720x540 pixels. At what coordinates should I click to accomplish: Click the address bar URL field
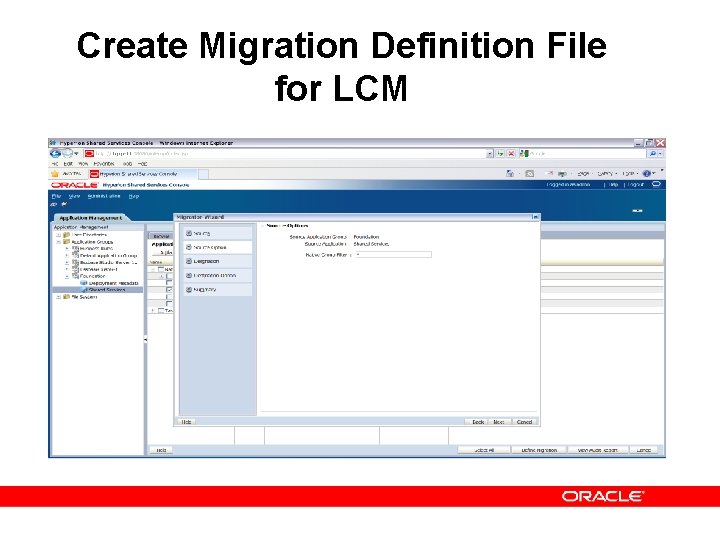point(285,154)
